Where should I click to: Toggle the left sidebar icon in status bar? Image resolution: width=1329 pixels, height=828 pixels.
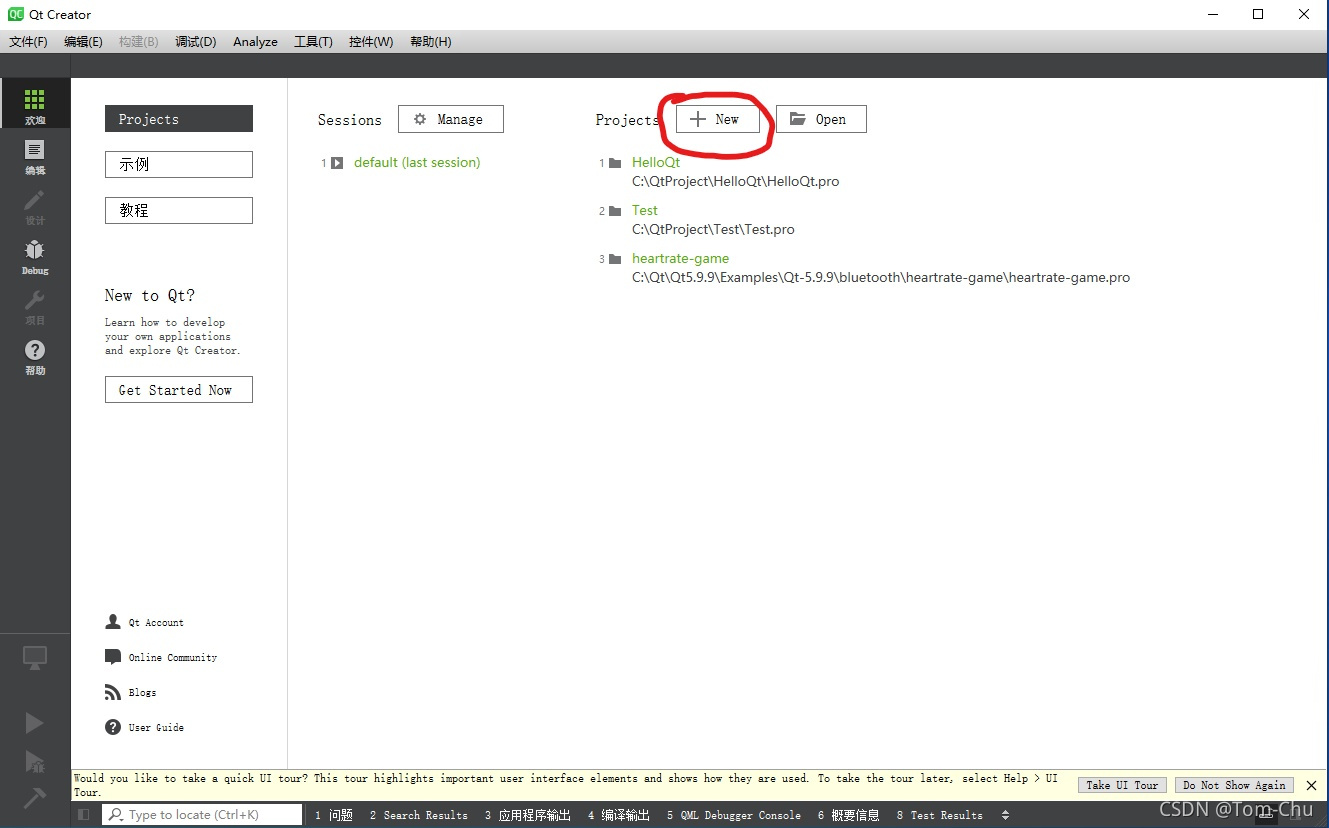click(84, 815)
